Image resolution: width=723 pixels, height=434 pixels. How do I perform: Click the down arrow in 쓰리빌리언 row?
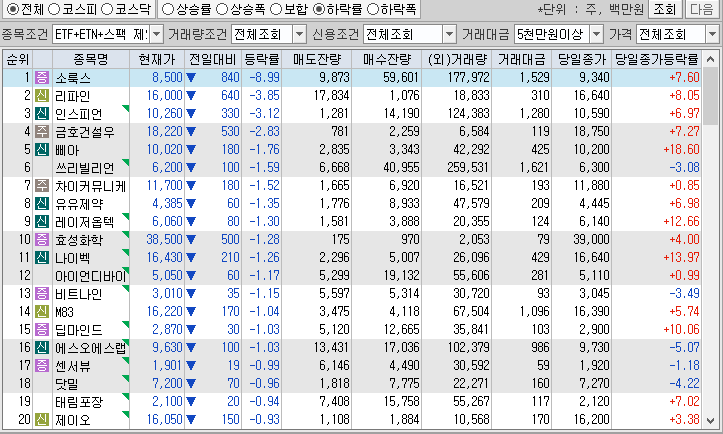[191, 167]
